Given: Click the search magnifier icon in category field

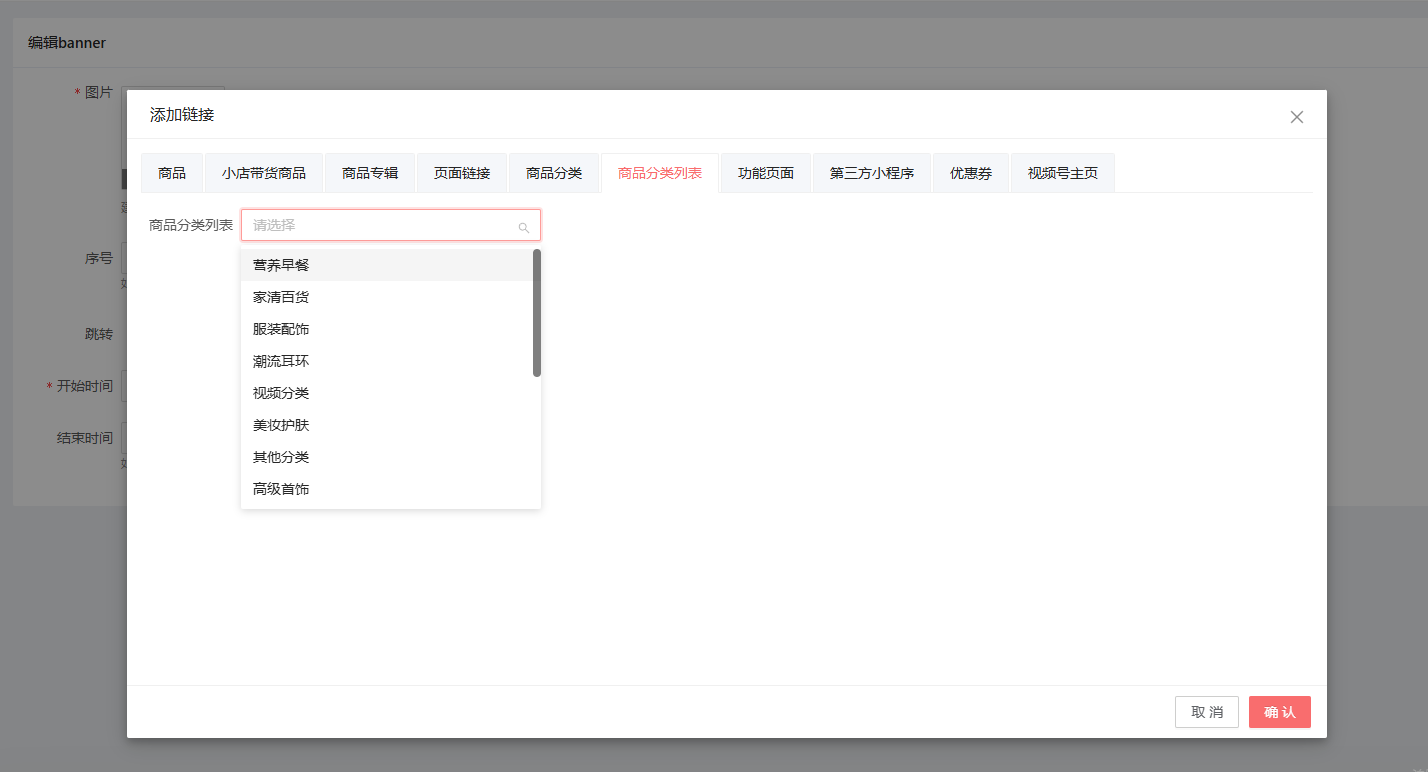Looking at the screenshot, I should (x=523, y=227).
